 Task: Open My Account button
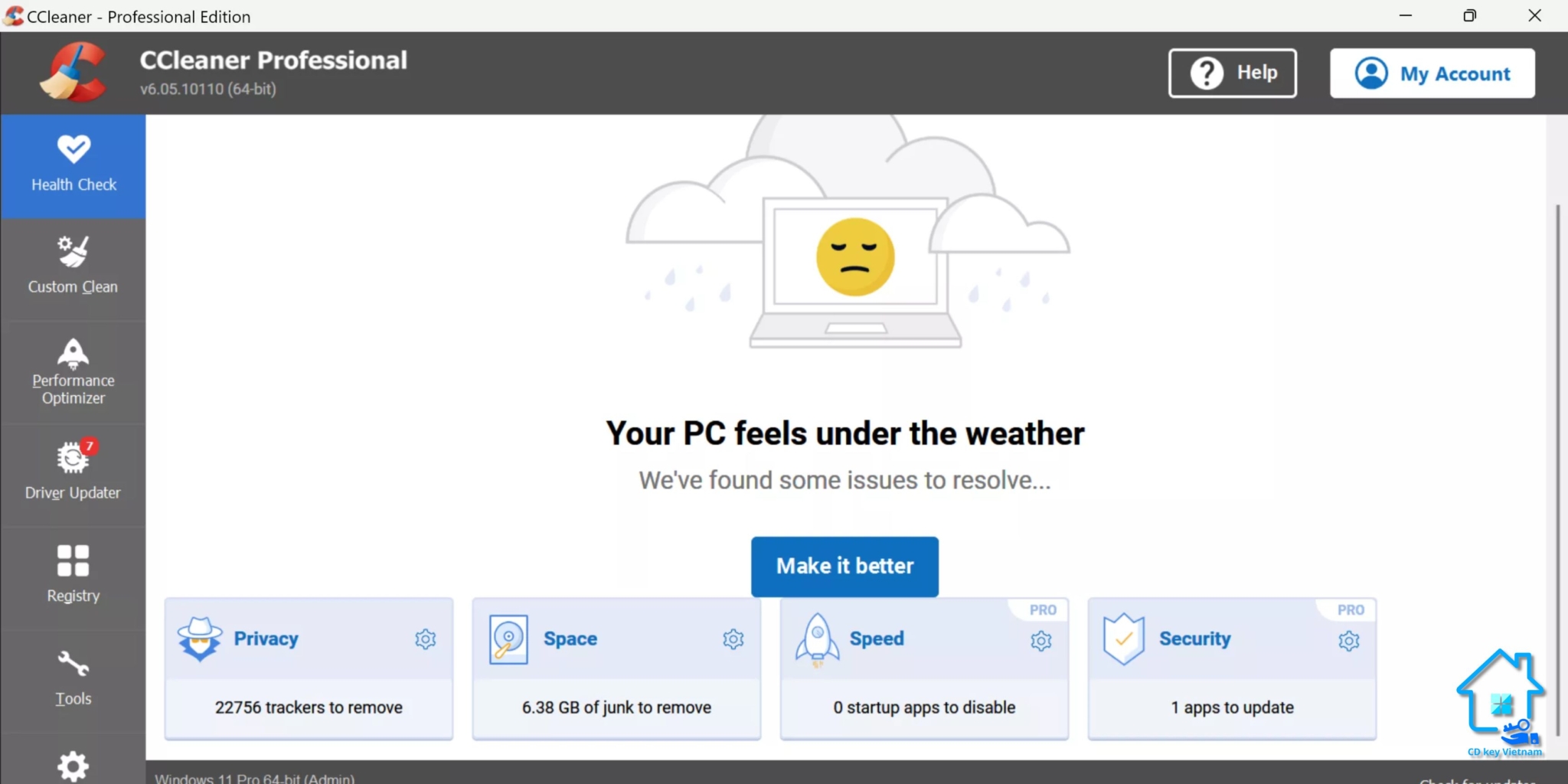pyautogui.click(x=1432, y=73)
